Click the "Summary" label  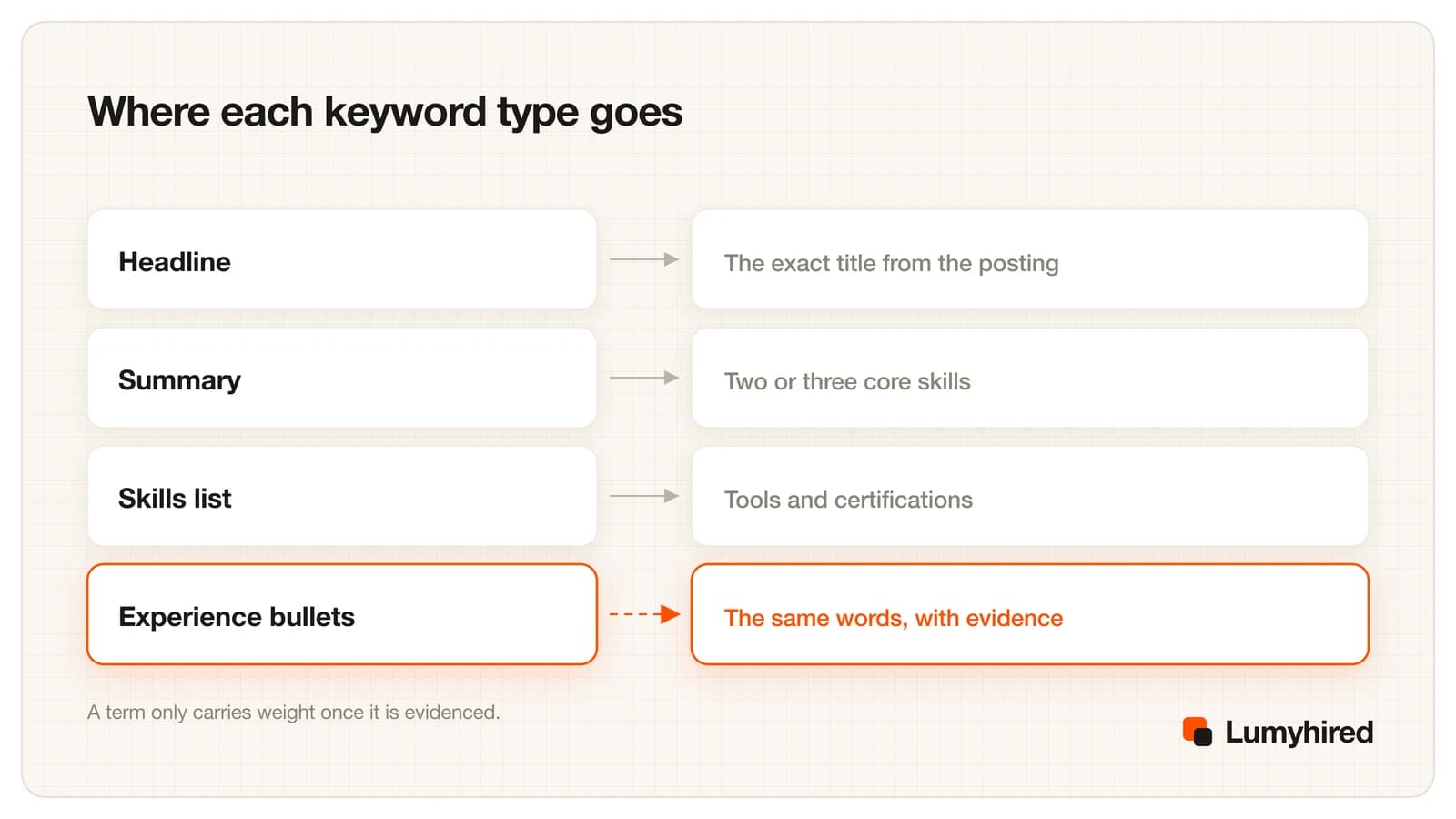(x=179, y=380)
